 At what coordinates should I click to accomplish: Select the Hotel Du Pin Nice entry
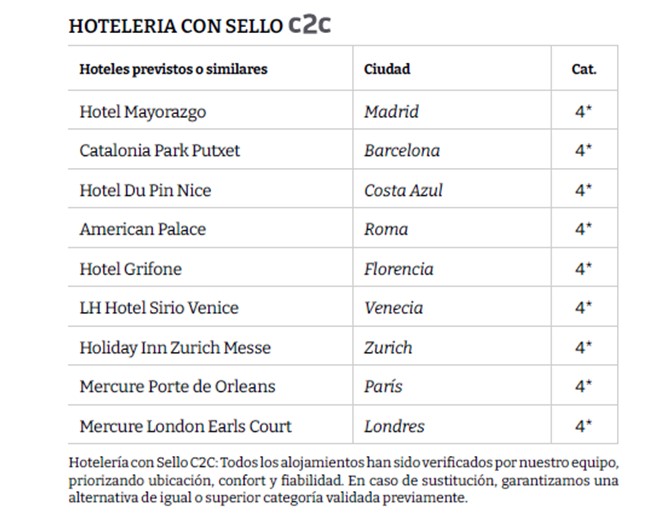click(x=145, y=190)
